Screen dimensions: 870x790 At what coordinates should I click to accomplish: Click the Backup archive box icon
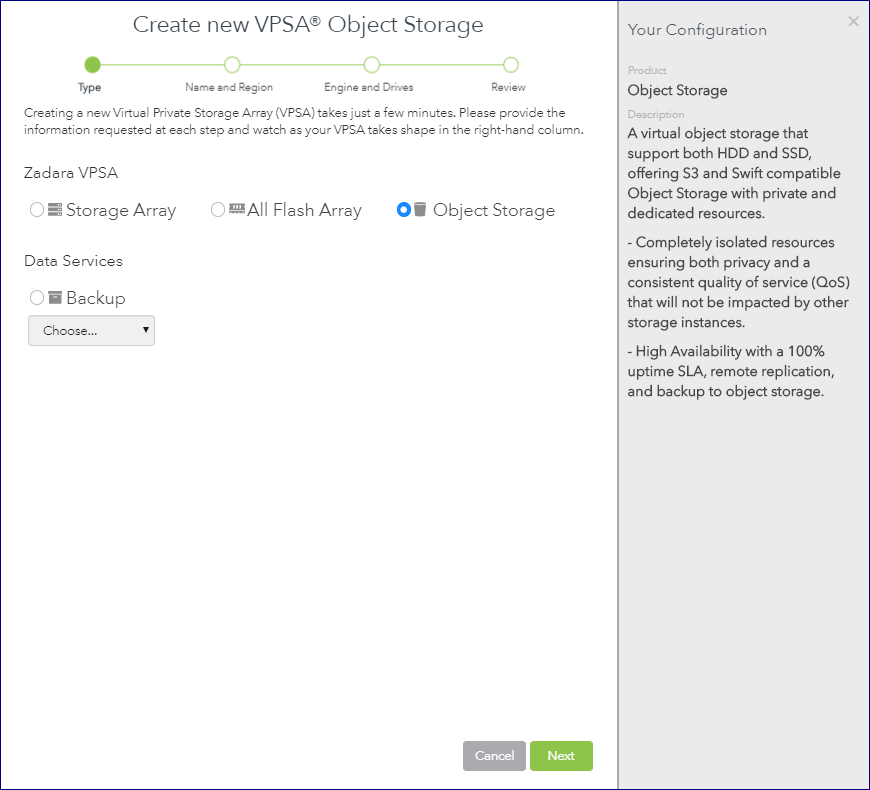point(55,297)
